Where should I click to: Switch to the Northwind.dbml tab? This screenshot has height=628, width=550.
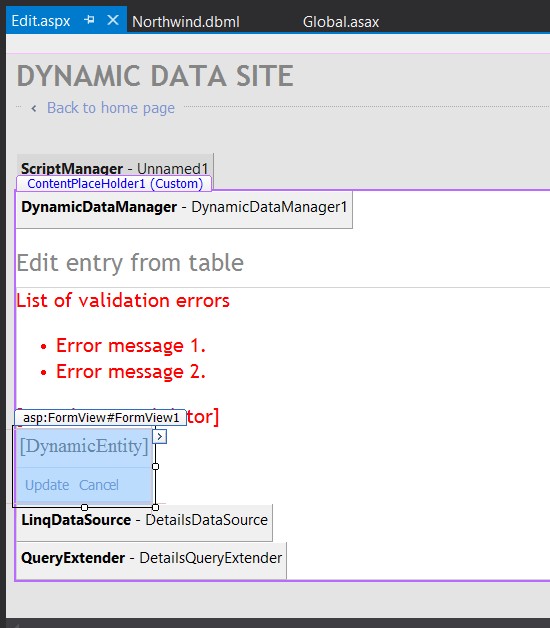(x=186, y=22)
